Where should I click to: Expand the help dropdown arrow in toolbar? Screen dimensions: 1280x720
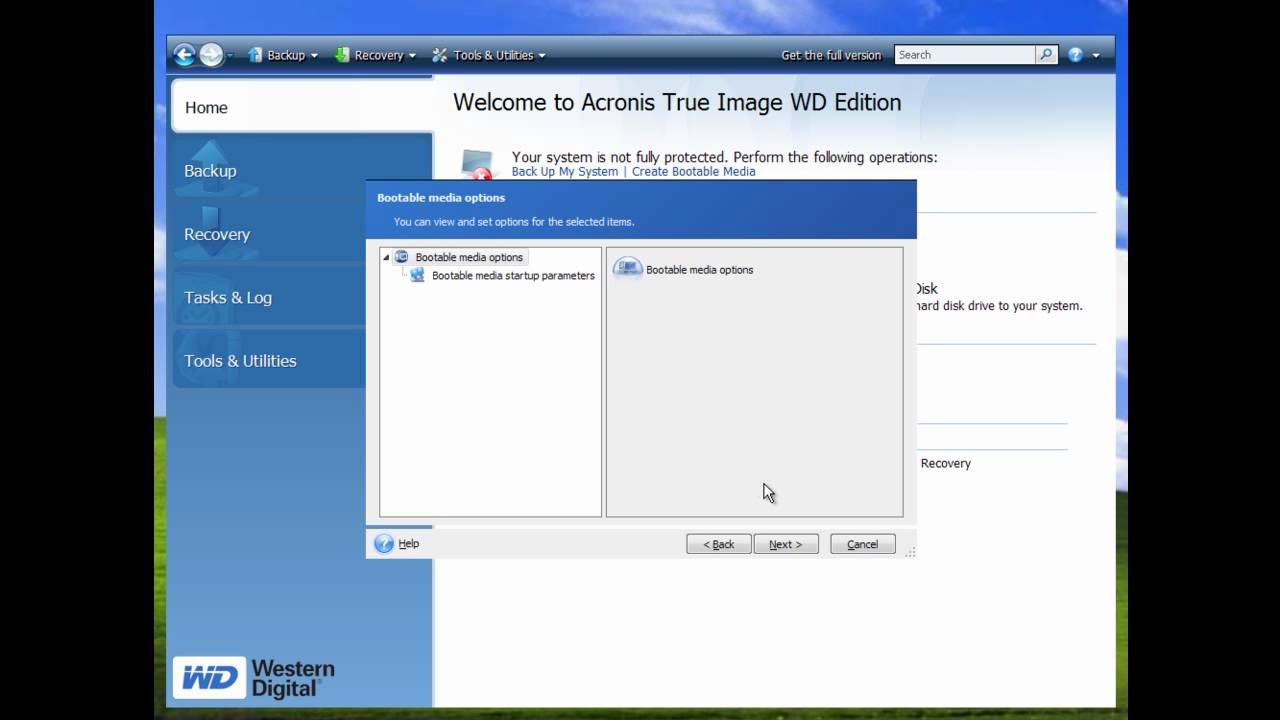1096,56
